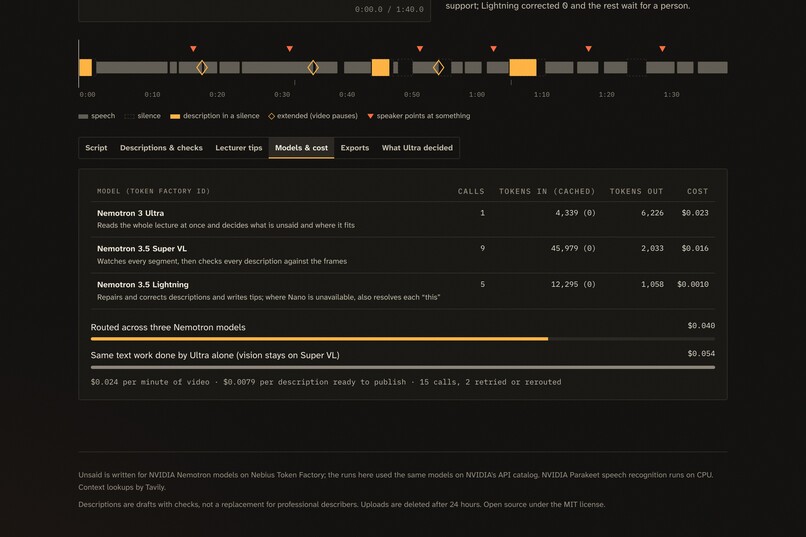Click the tokens-out value 6,226
The image size is (806, 537).
coord(652,213)
